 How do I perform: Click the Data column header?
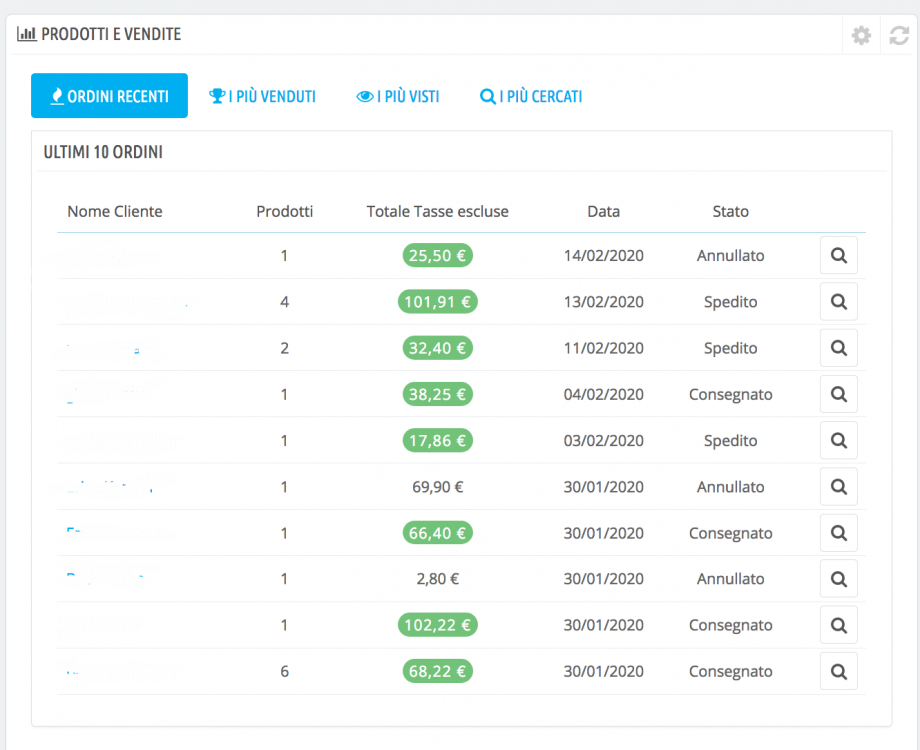pyautogui.click(x=604, y=211)
